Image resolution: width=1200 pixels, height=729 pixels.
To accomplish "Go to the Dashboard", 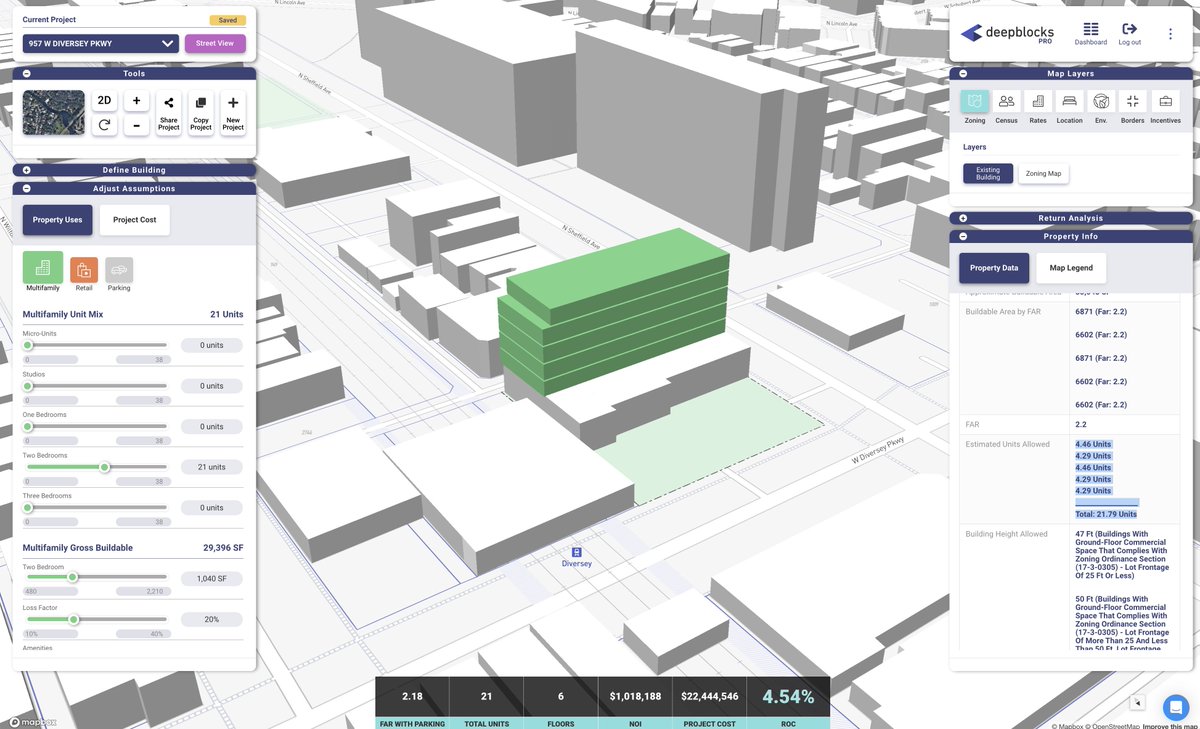I will coord(1091,34).
